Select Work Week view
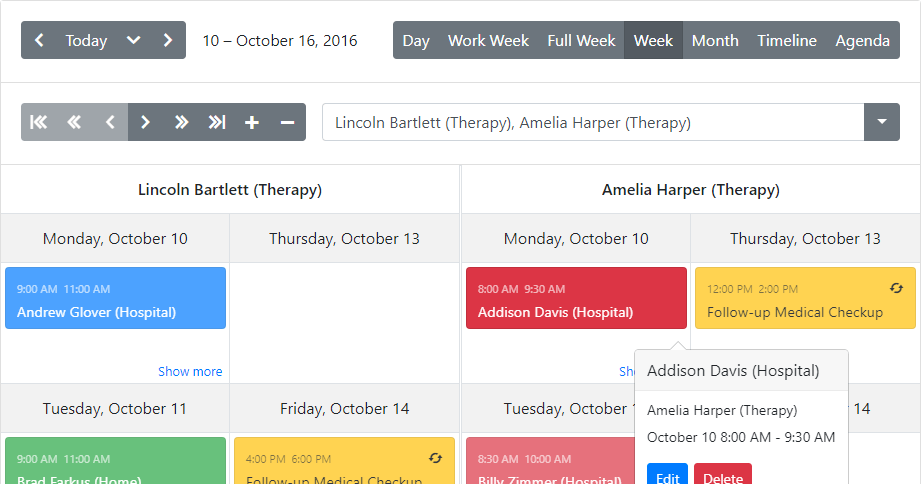Image resolution: width=921 pixels, height=484 pixels. click(488, 41)
